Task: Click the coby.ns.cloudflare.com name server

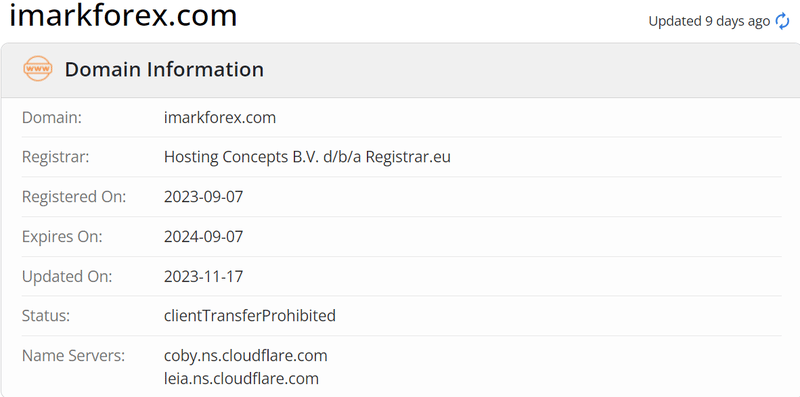Action: click(245, 356)
